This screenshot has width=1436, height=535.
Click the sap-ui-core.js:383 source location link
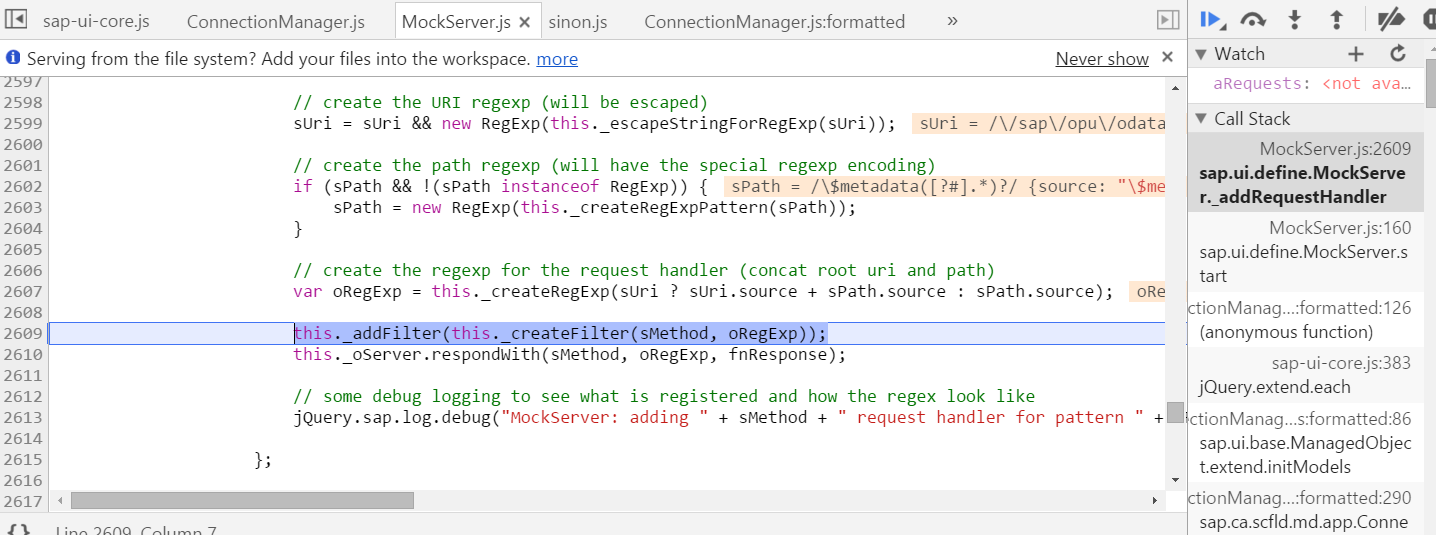pyautogui.click(x=1341, y=363)
